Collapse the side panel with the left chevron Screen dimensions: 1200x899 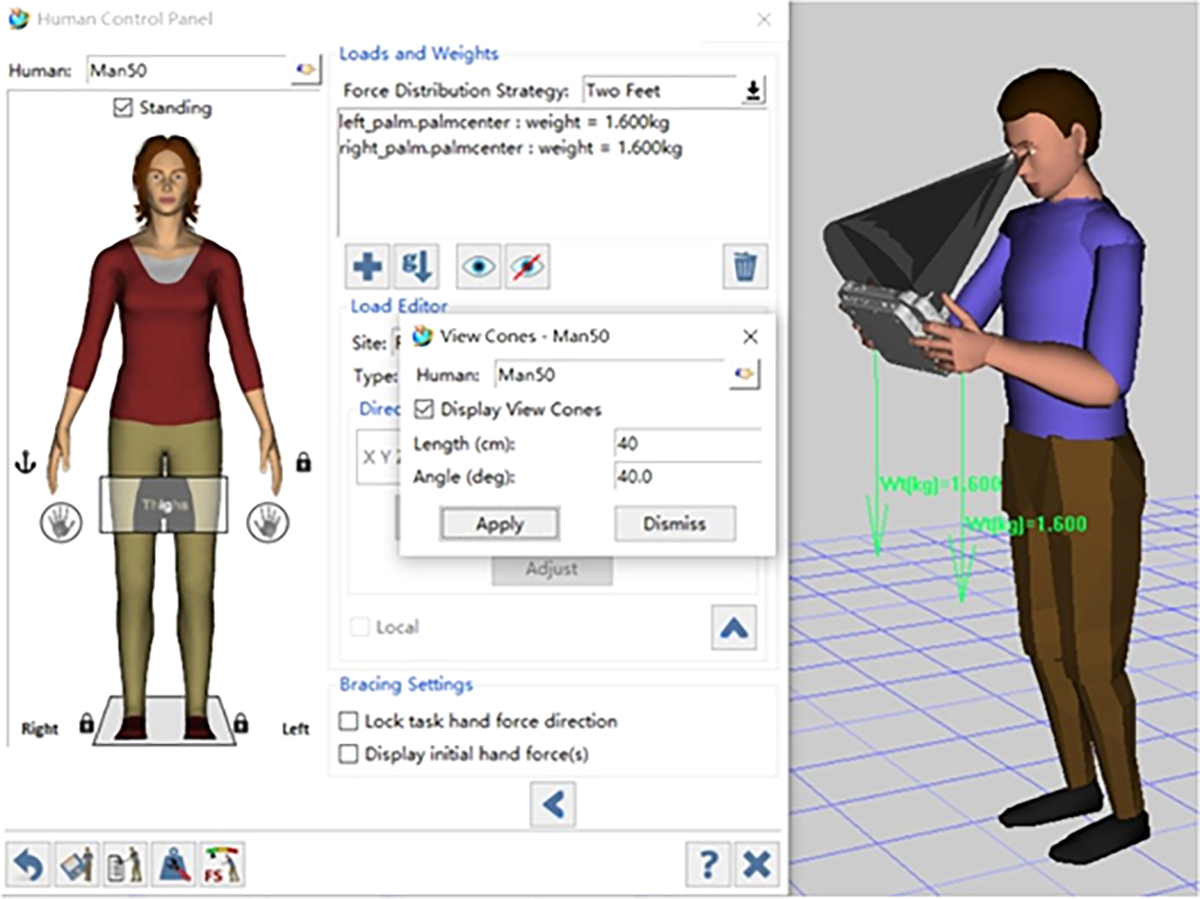553,804
